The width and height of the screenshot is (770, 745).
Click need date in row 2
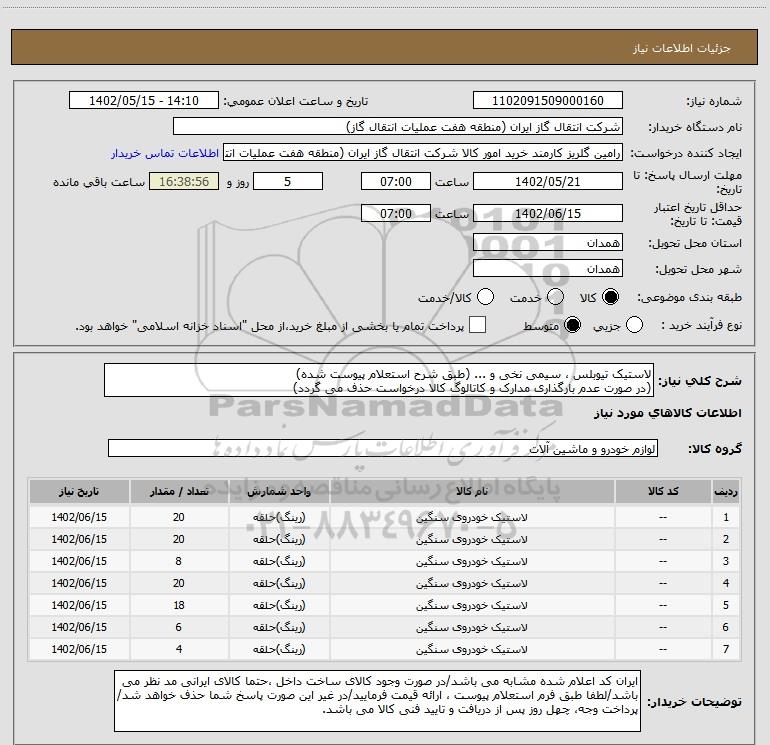click(79, 539)
